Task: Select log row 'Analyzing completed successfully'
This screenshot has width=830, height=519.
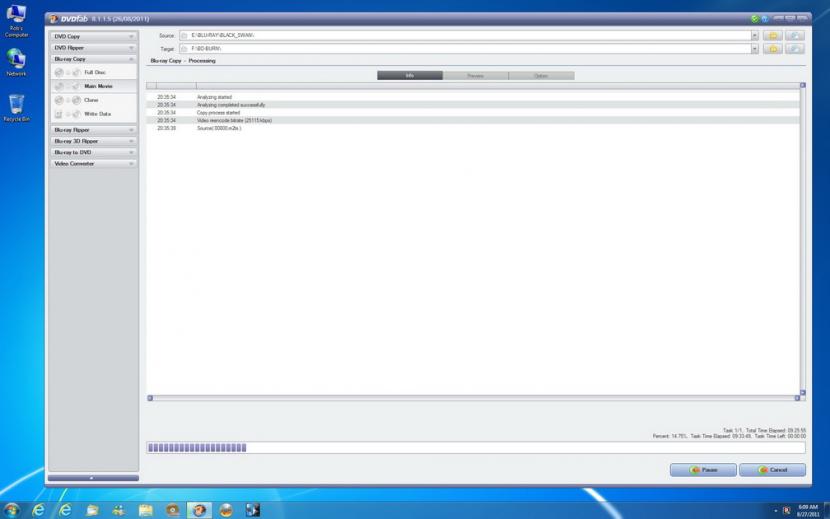Action: 473,105
